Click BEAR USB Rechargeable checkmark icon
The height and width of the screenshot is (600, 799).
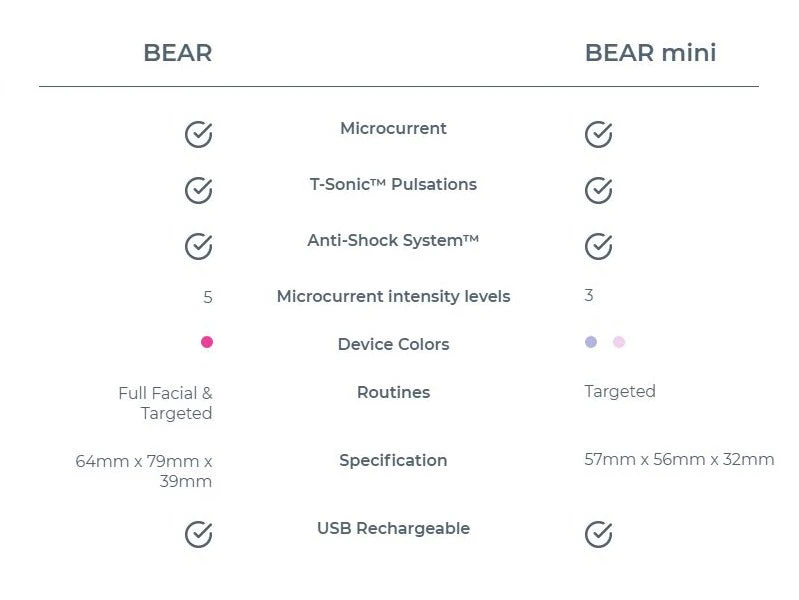click(199, 534)
